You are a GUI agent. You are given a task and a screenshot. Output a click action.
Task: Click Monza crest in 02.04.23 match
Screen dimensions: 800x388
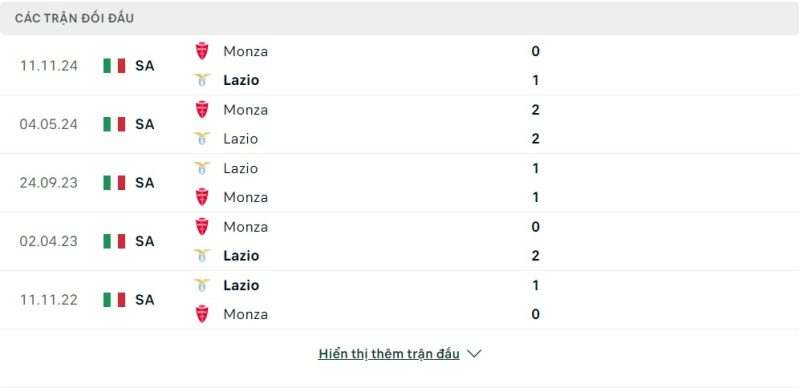point(202,227)
